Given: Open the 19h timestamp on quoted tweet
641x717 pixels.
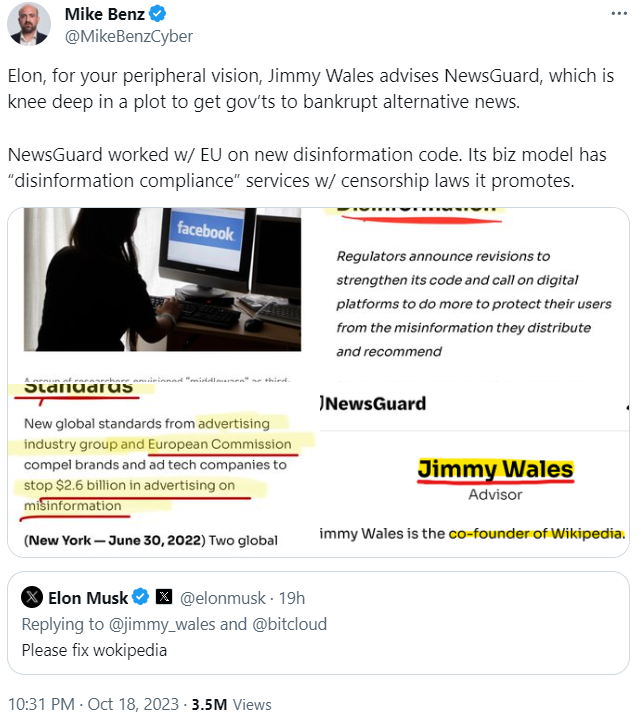Looking at the screenshot, I should pos(292,598).
